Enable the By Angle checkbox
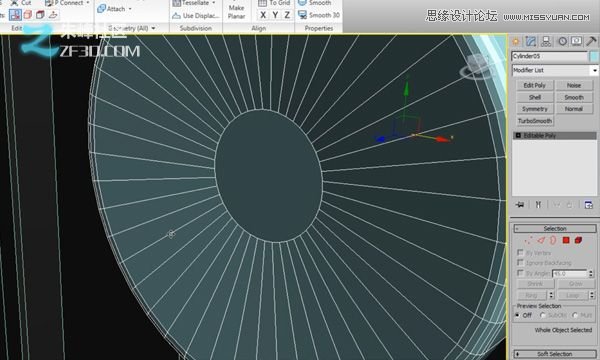This screenshot has height=360, width=600. click(520, 273)
